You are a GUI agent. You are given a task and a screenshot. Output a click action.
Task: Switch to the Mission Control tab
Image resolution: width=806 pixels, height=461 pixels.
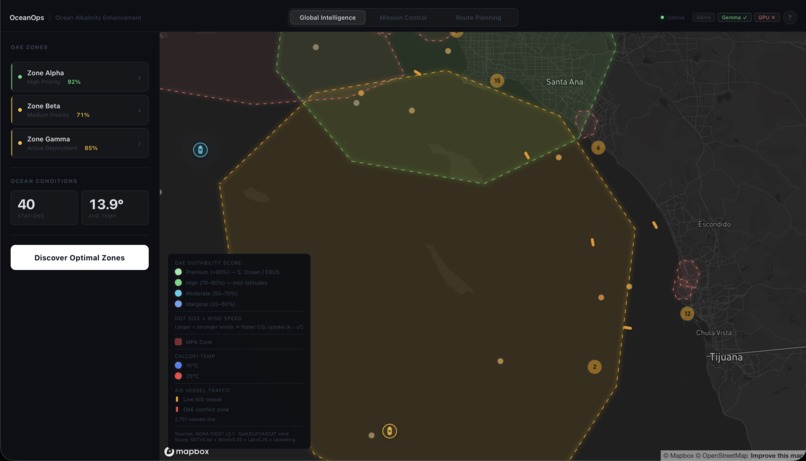[x=403, y=17]
